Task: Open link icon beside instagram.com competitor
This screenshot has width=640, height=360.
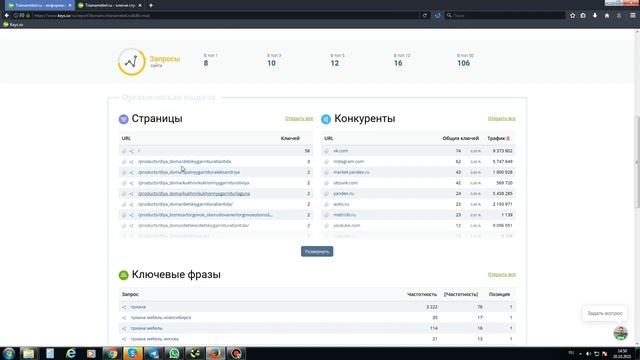Action: click(327, 162)
